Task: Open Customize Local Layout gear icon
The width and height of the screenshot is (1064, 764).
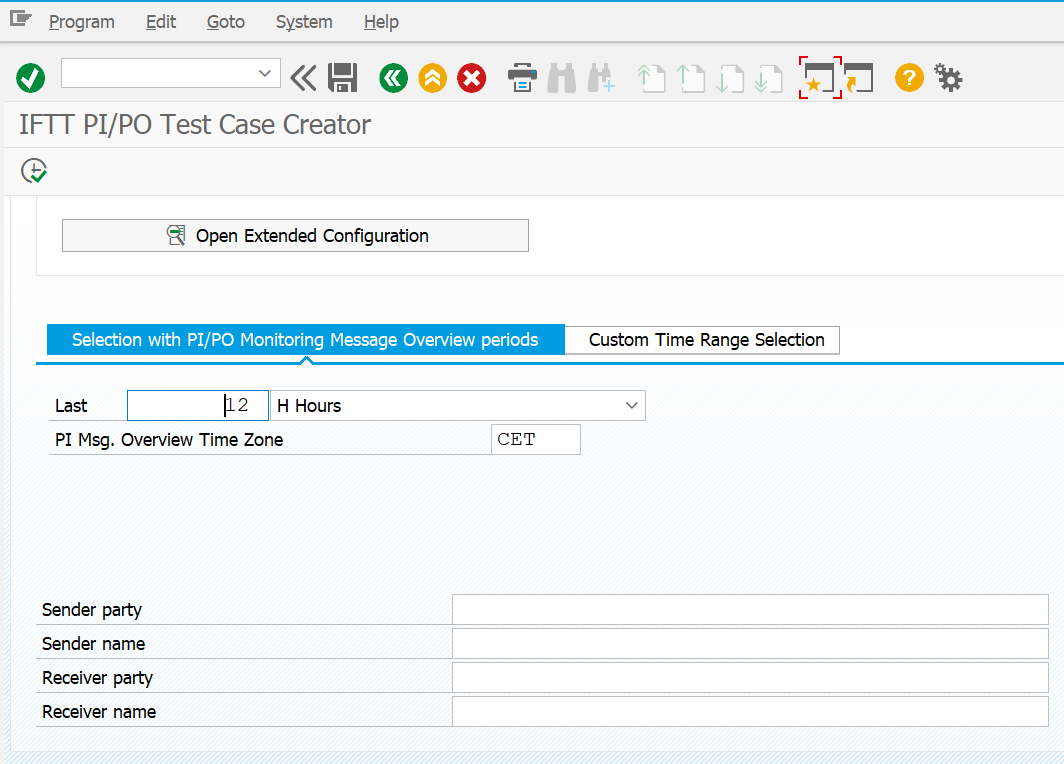Action: tap(948, 77)
